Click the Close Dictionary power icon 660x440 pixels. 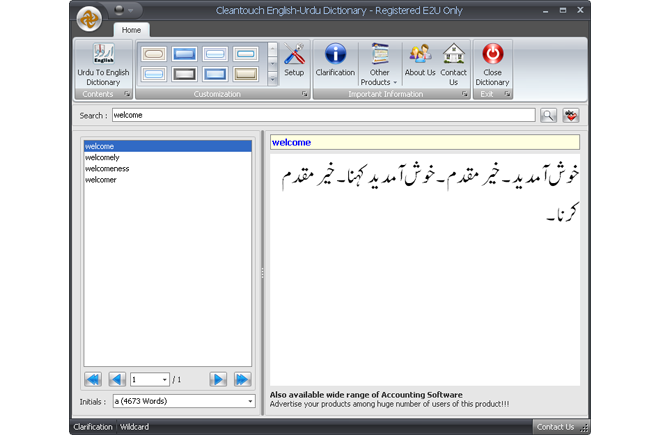492,64
